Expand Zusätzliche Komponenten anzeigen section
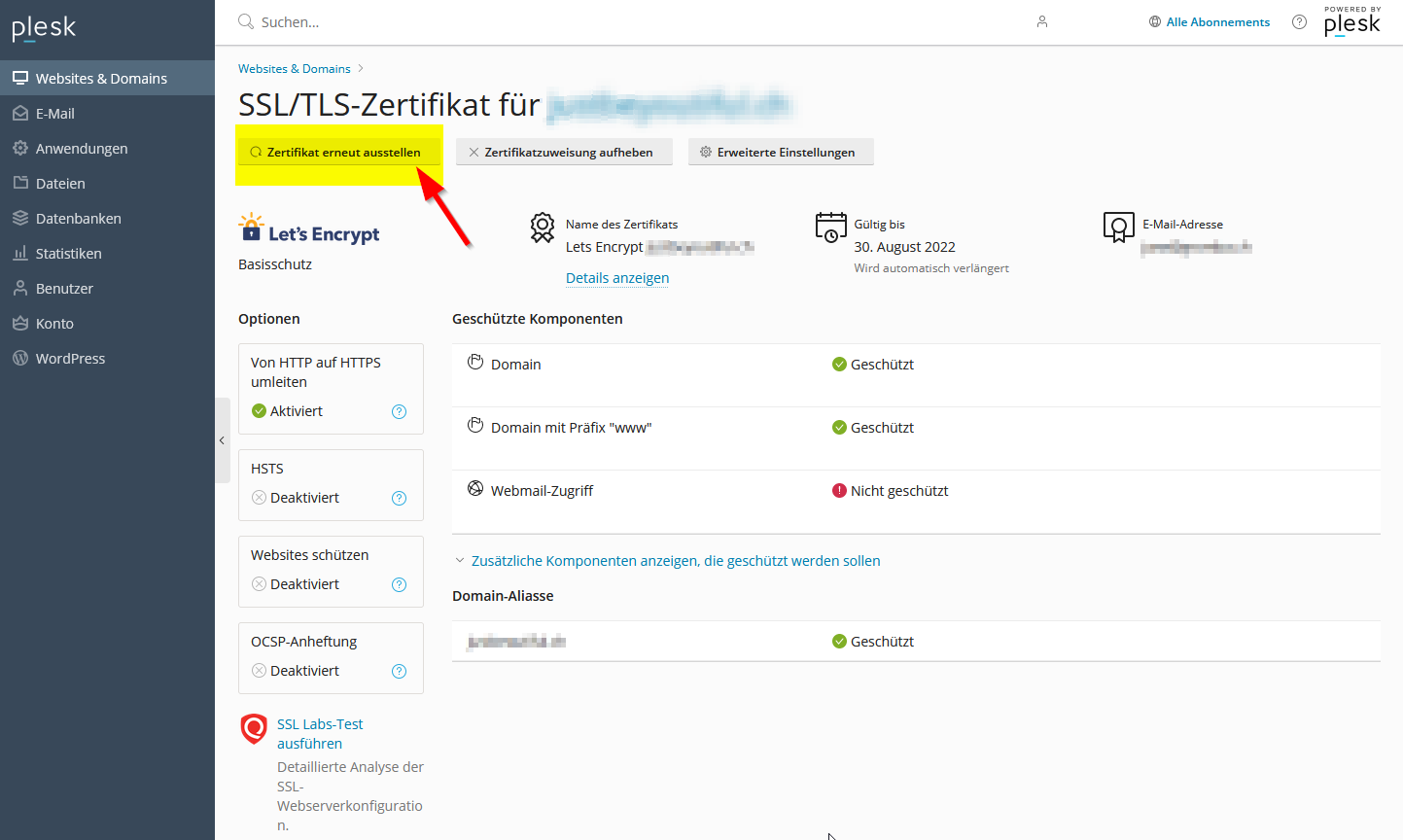The image size is (1403, 840). [x=675, y=561]
